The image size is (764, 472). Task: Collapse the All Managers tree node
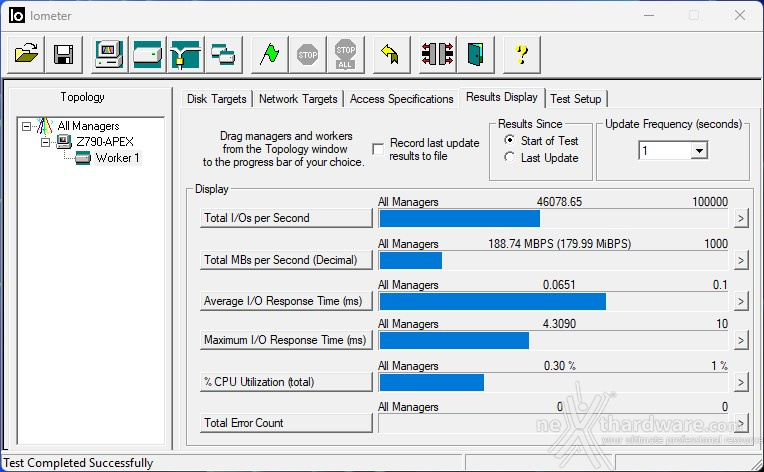click(x=26, y=126)
